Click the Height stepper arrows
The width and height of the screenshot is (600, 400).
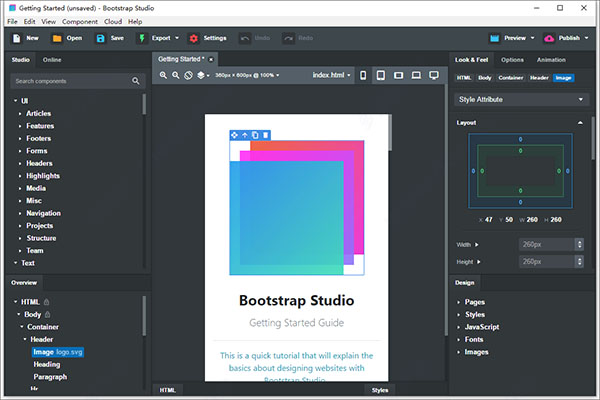pos(579,262)
